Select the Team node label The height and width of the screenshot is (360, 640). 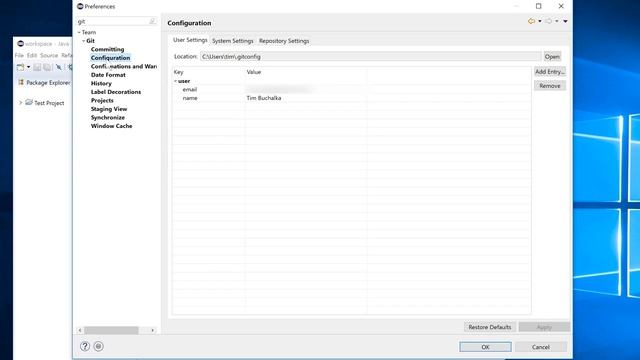89,32
